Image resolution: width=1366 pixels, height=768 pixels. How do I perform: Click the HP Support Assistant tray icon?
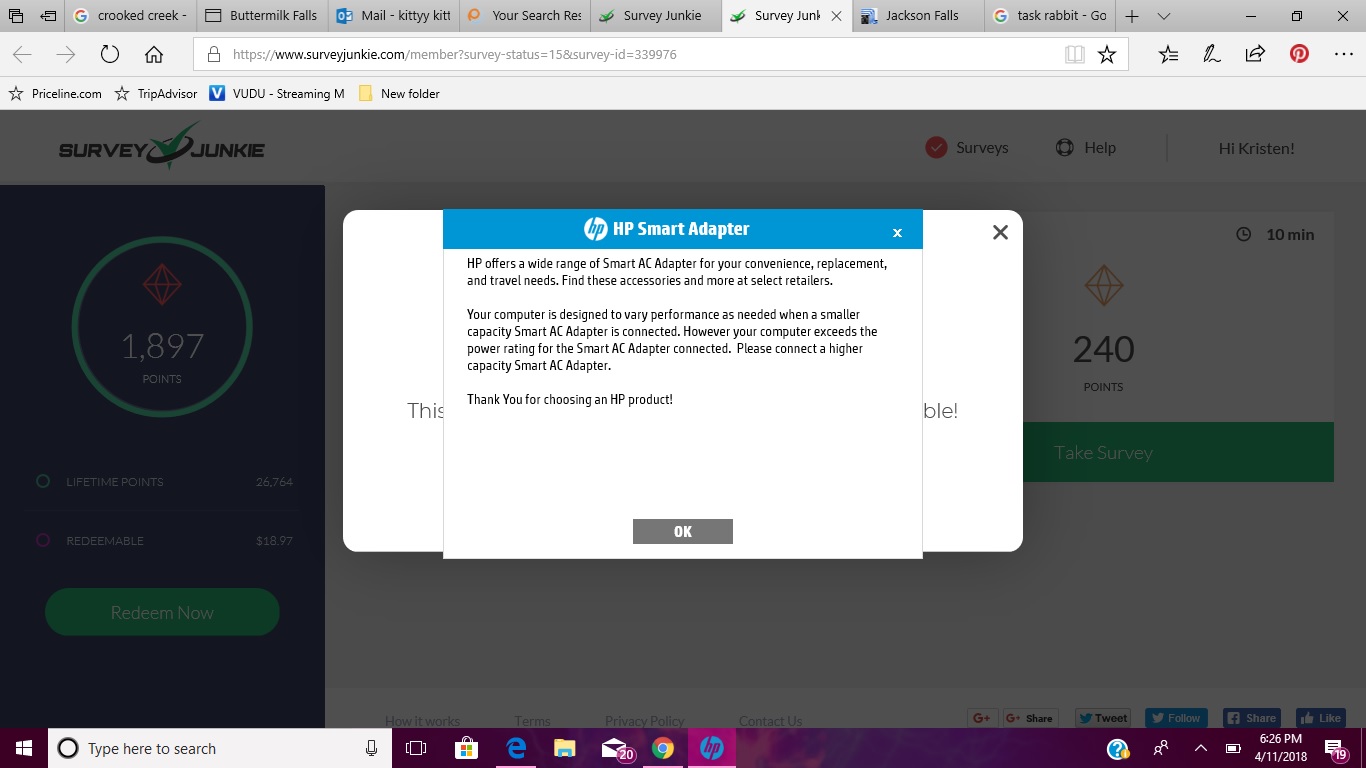(x=1118, y=748)
